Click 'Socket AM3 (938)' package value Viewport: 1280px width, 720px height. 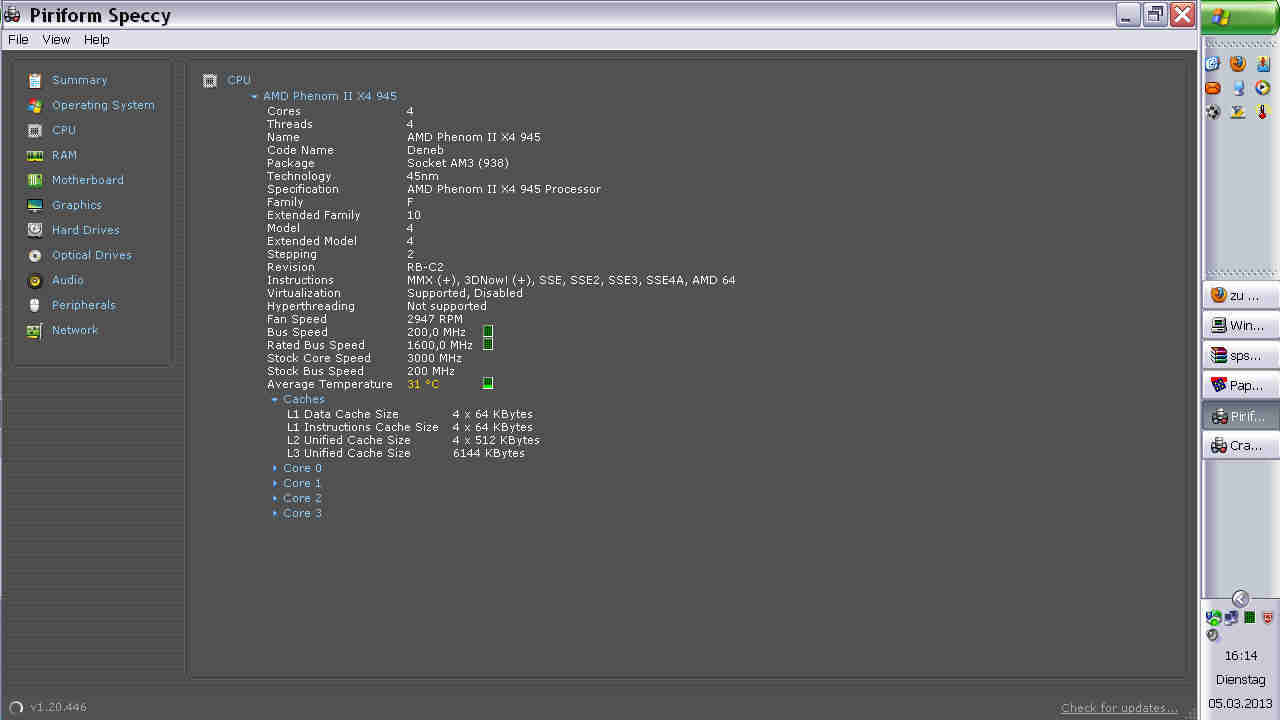coord(458,163)
